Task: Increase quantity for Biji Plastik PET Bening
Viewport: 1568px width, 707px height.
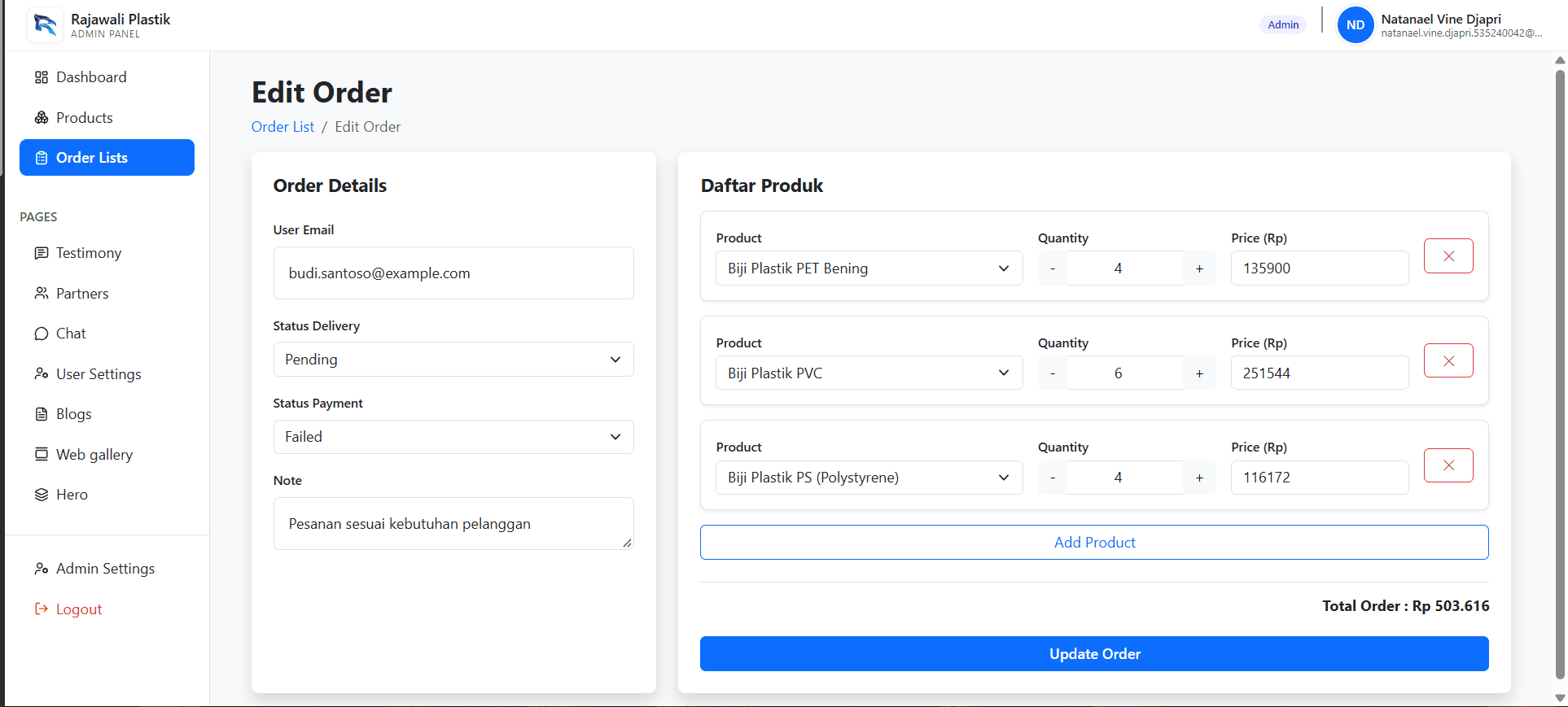Action: point(1199,268)
